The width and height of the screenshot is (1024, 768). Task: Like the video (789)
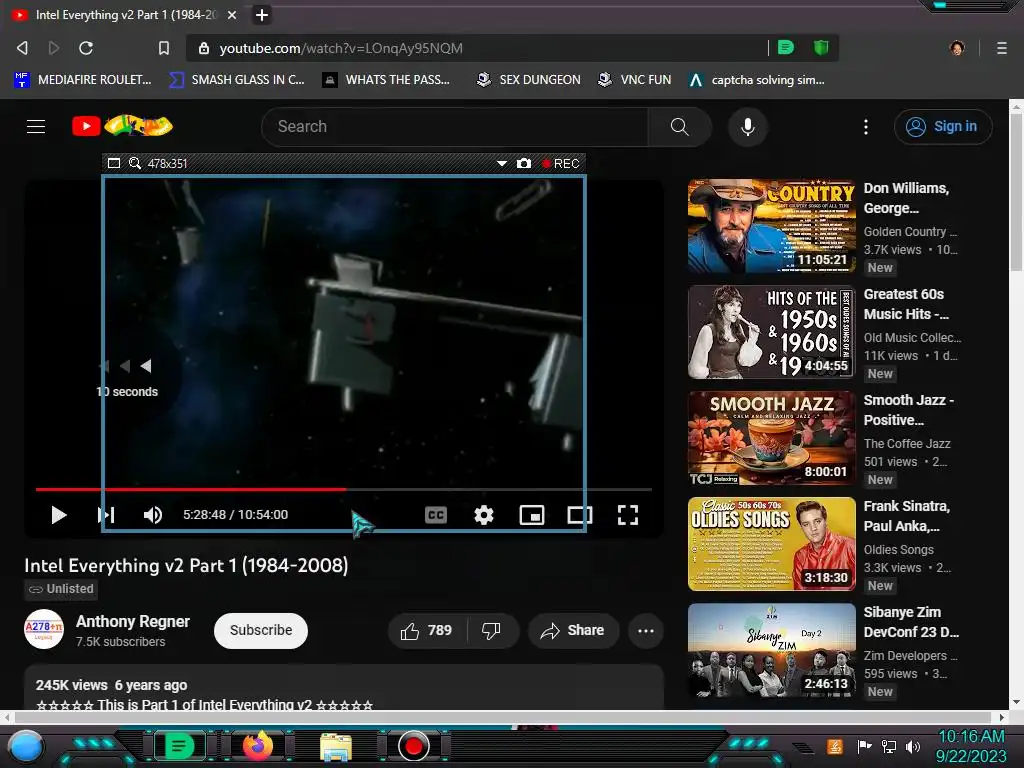click(x=427, y=631)
